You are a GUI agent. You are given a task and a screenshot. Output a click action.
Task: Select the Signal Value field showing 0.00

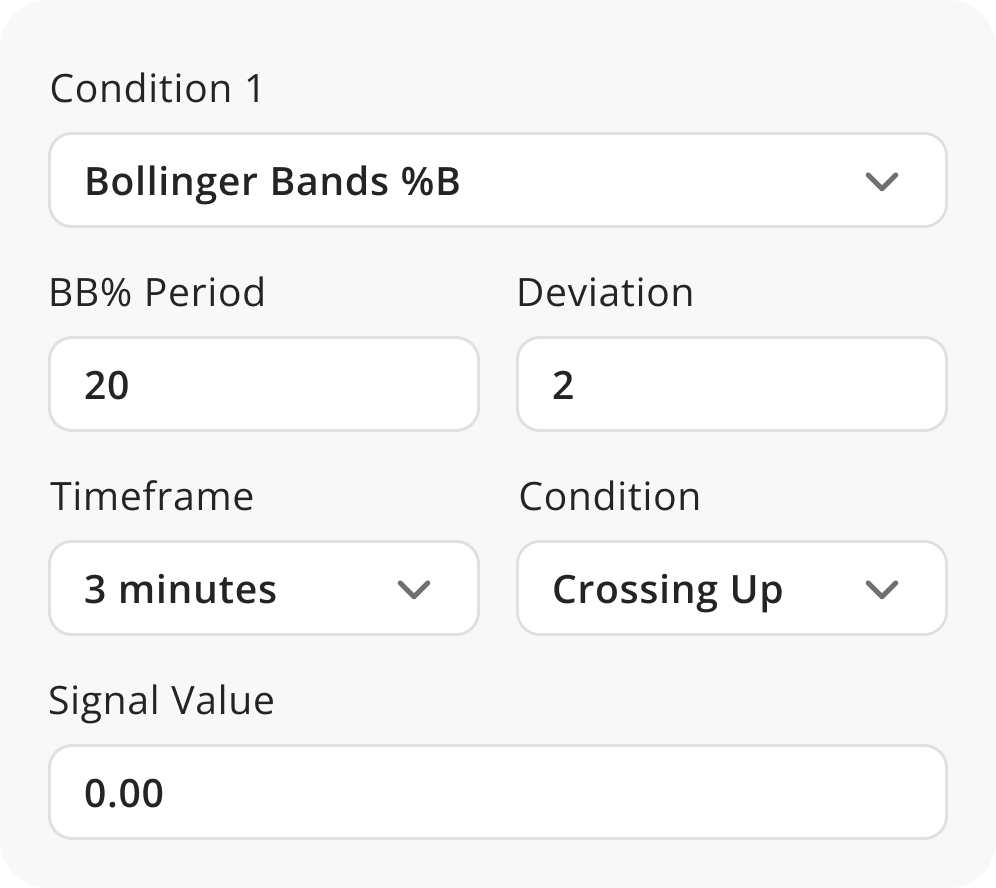coord(497,792)
